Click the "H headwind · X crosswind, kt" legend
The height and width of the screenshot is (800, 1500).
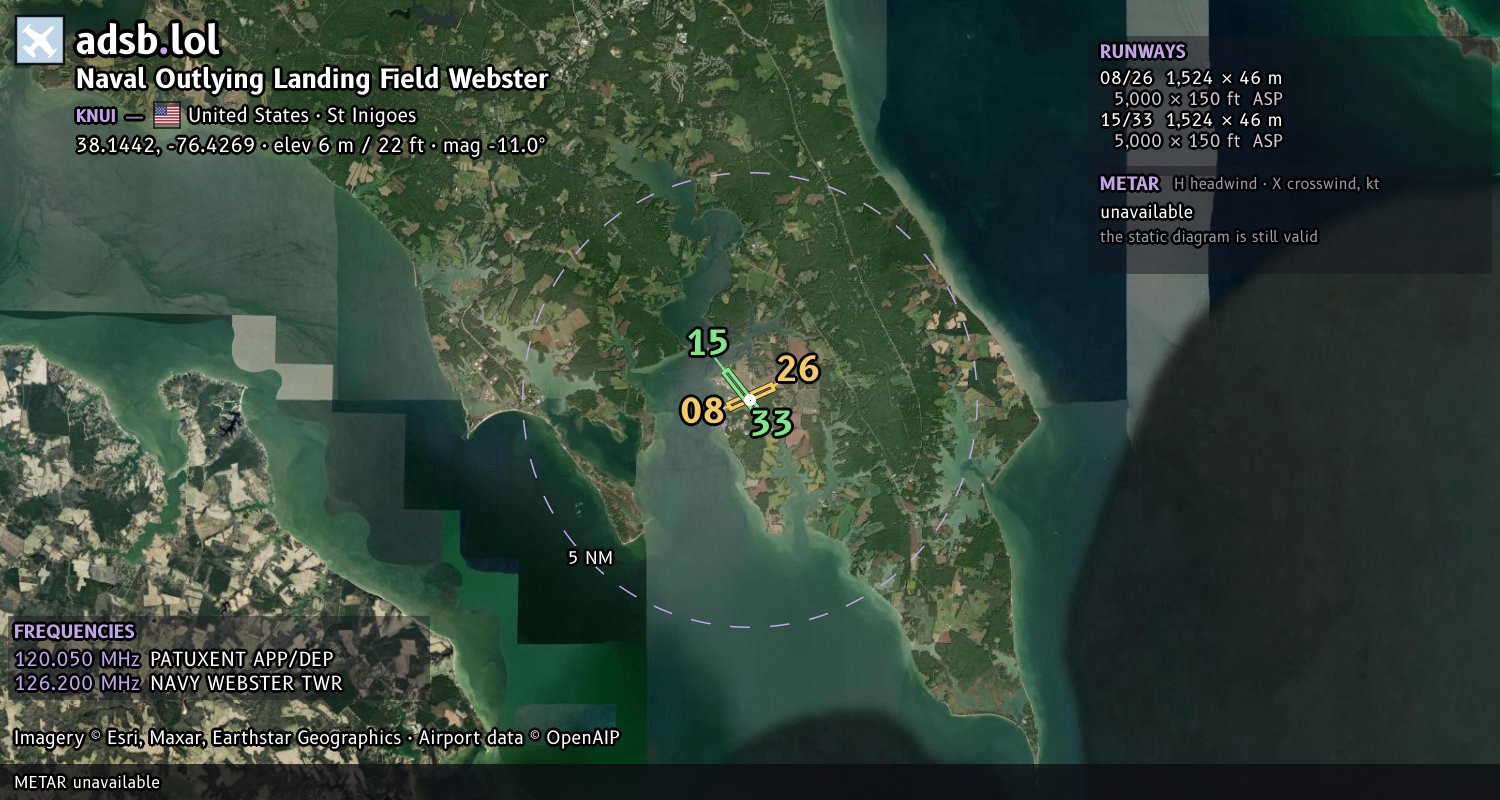[1276, 184]
